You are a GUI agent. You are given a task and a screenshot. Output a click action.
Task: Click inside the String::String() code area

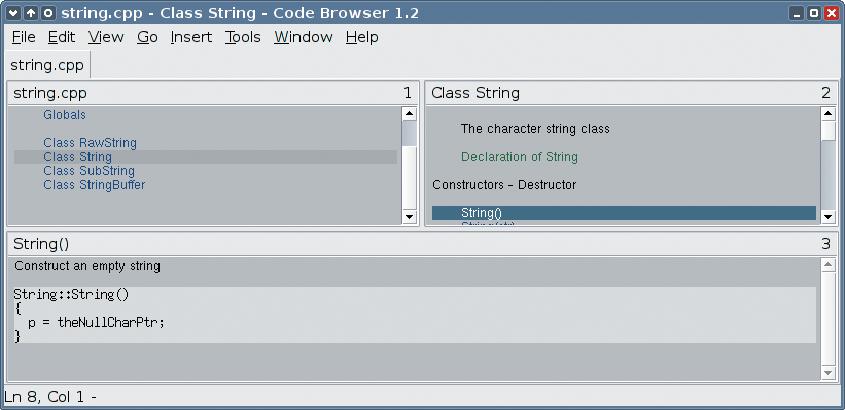414,315
